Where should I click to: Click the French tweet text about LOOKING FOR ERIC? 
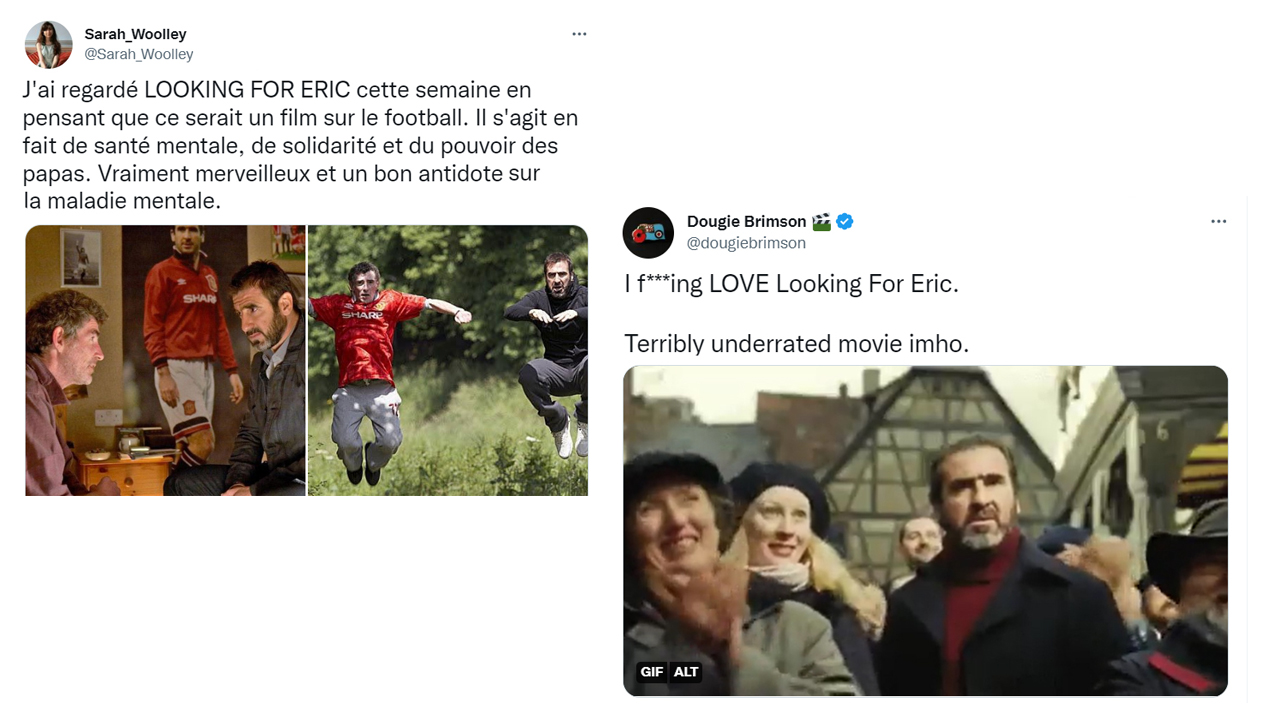point(300,146)
